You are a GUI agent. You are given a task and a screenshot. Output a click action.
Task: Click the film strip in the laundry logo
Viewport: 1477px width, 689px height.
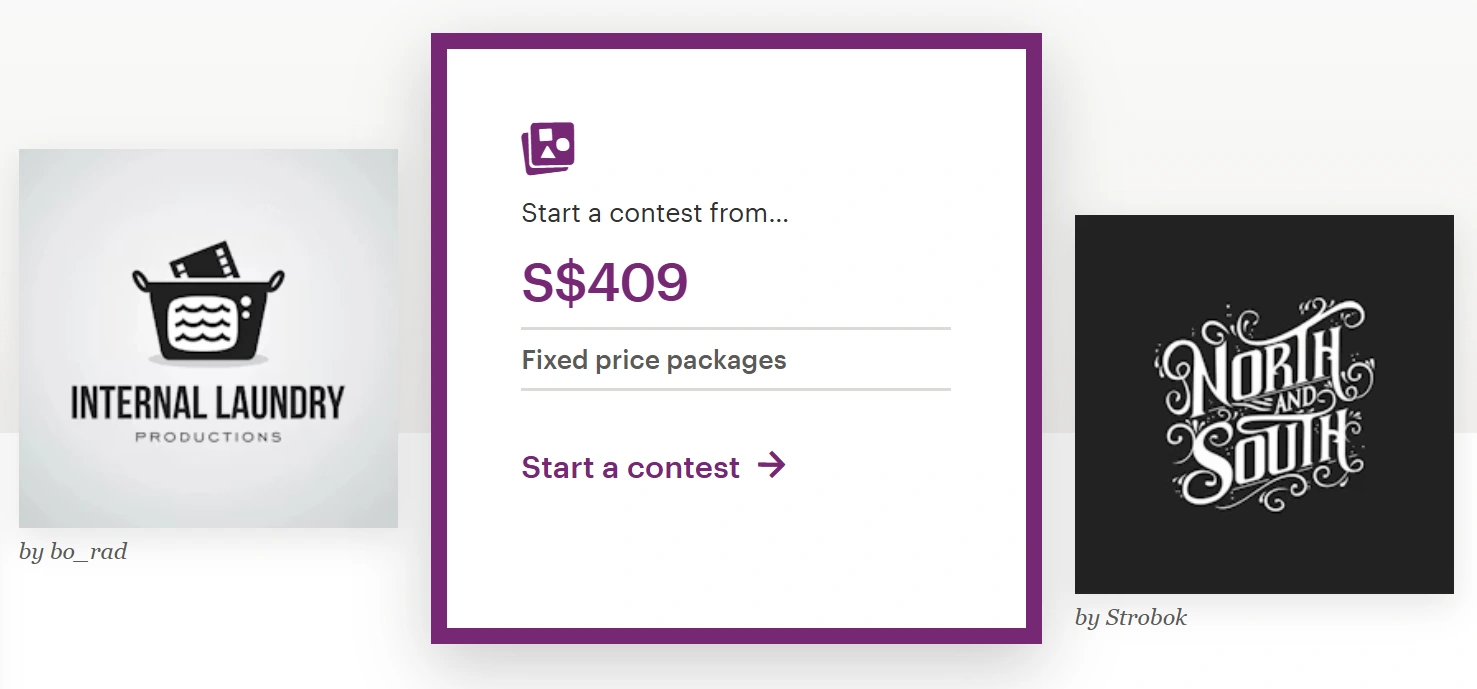[x=203, y=259]
